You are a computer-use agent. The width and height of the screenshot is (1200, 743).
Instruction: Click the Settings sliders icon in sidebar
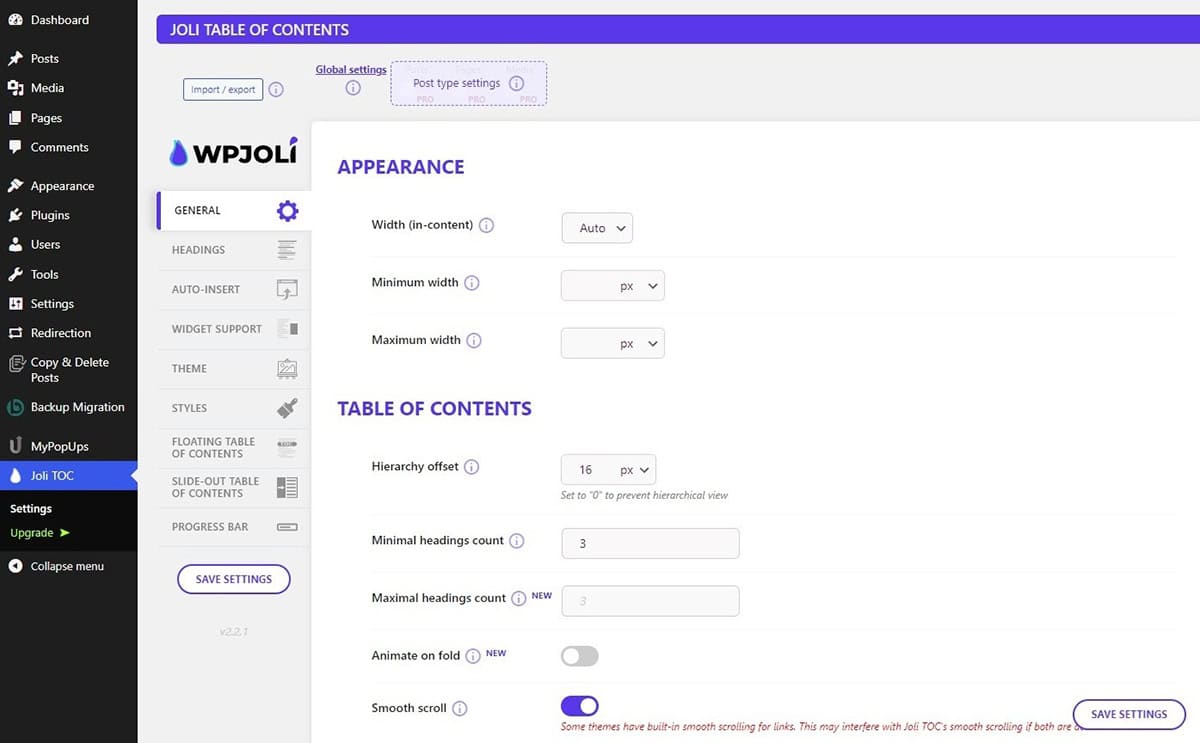pyautogui.click(x=15, y=304)
